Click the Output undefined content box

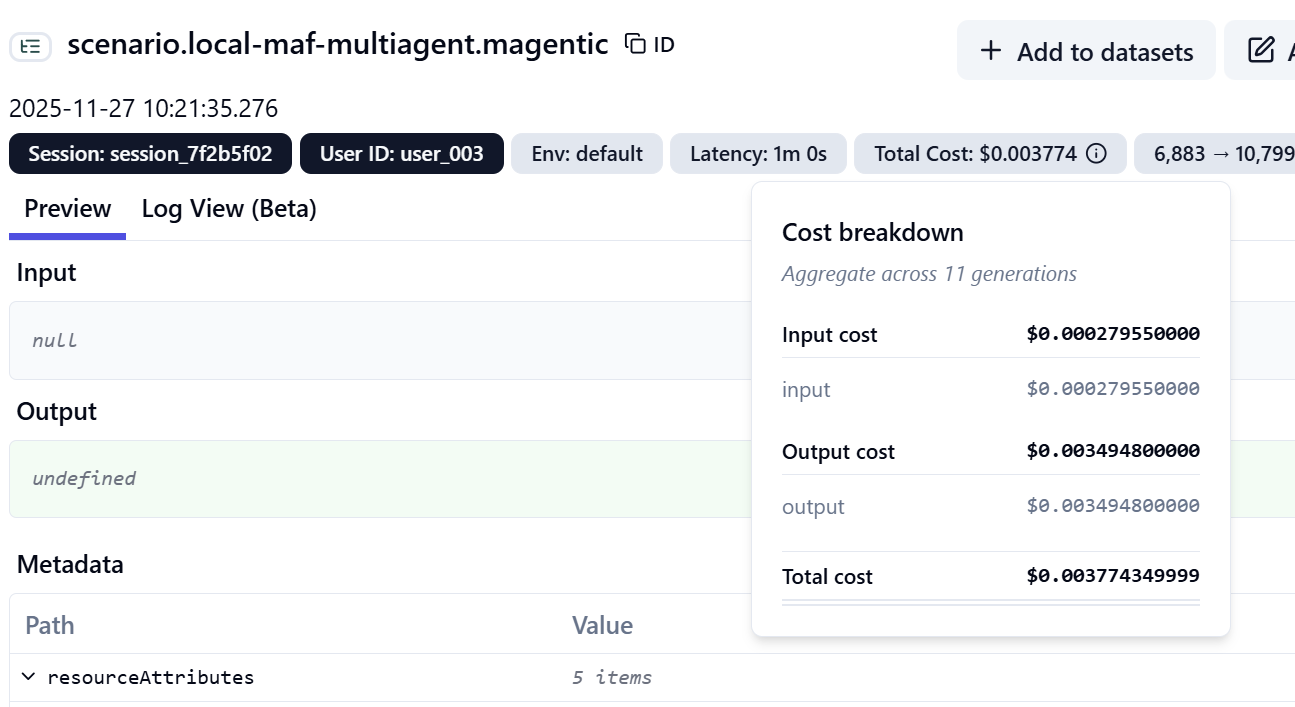(380, 478)
